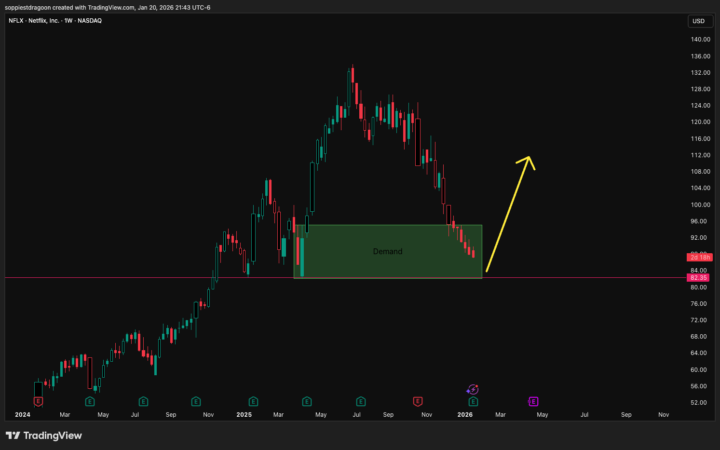Image resolution: width=720 pixels, height=450 pixels.
Task: Click the 64.00 price axis label
Action: coord(699,353)
